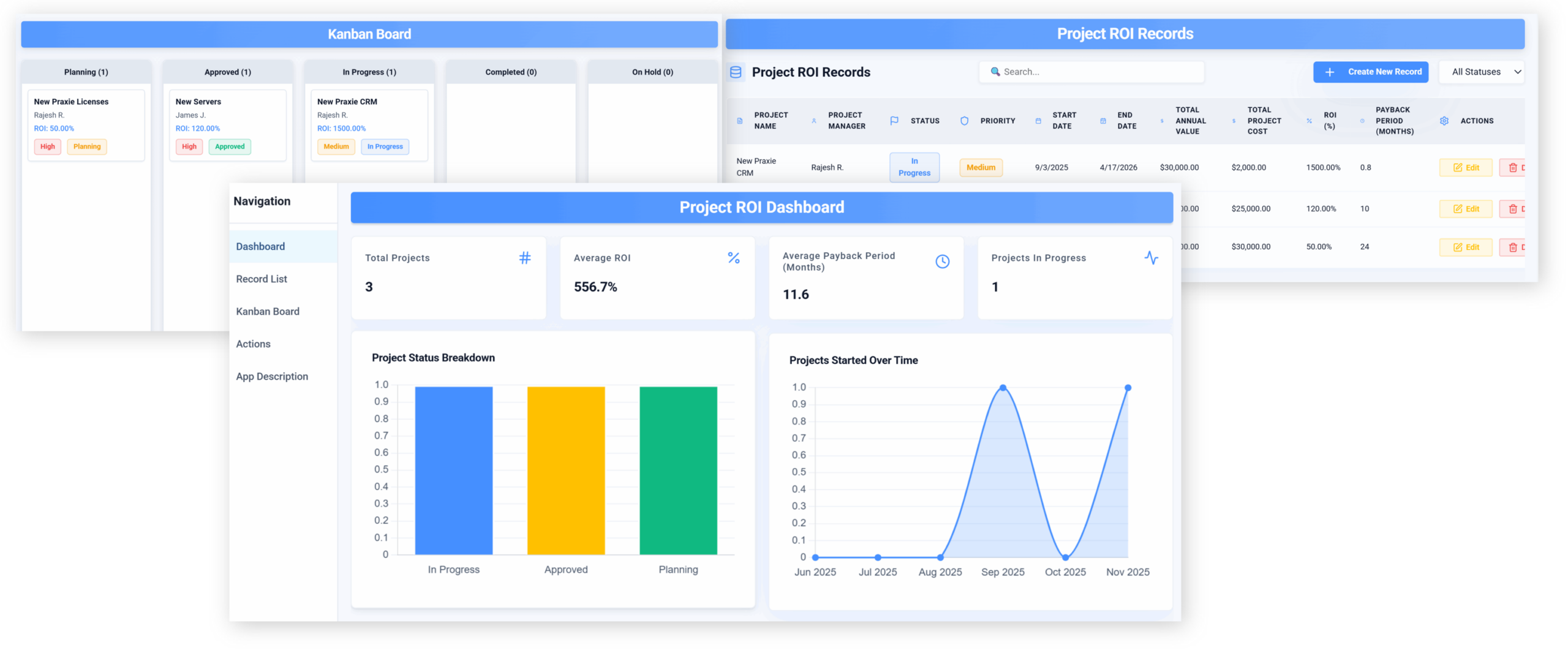Click ROI: 1500.00% on the kanban card
The width and height of the screenshot is (1568, 650).
[342, 129]
